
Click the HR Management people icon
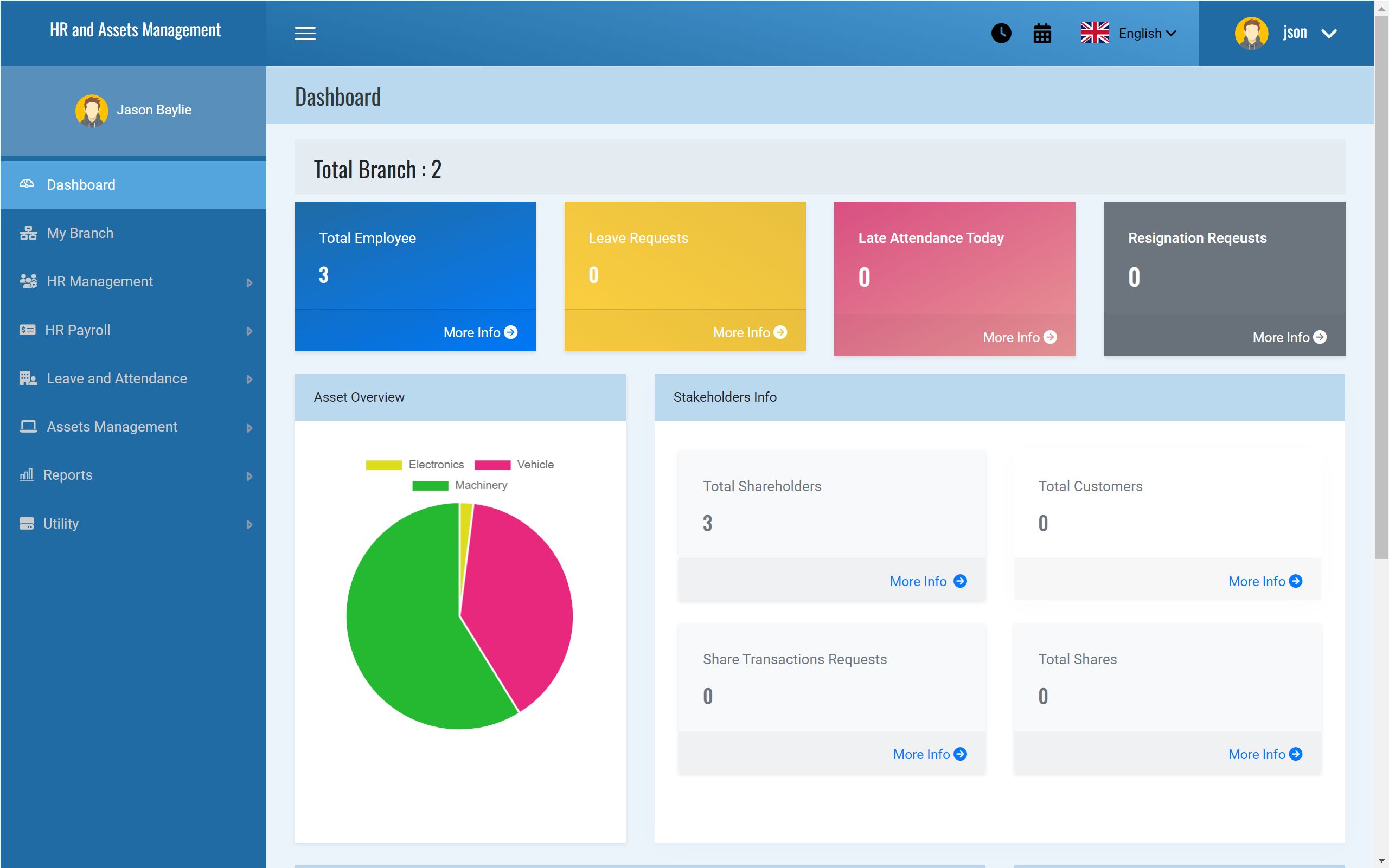pyautogui.click(x=28, y=281)
